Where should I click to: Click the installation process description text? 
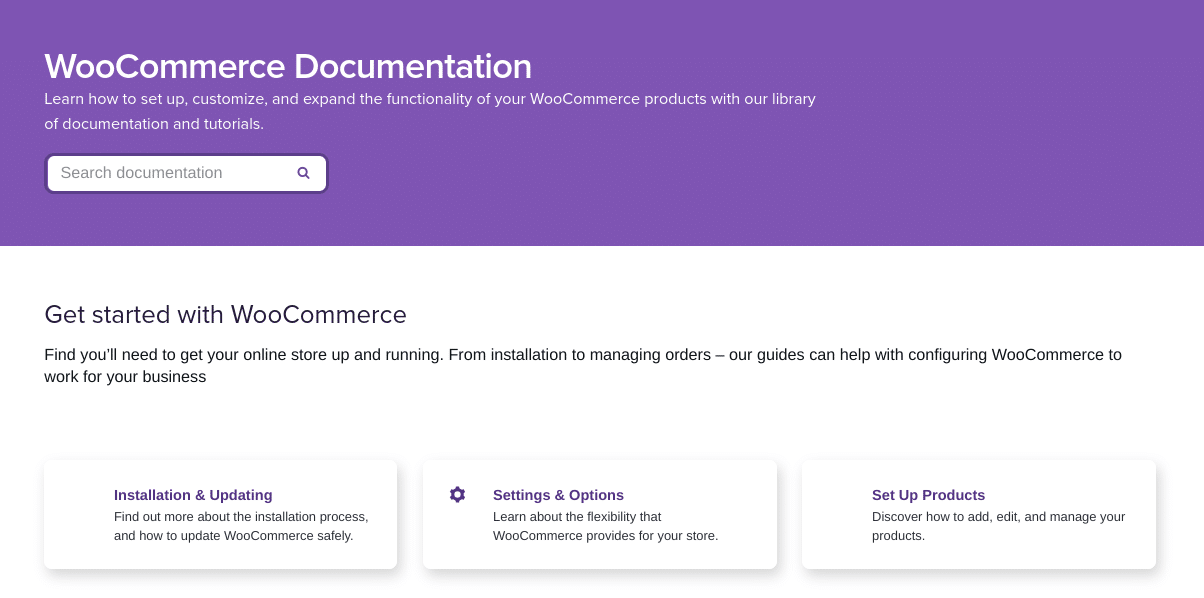tap(241, 526)
